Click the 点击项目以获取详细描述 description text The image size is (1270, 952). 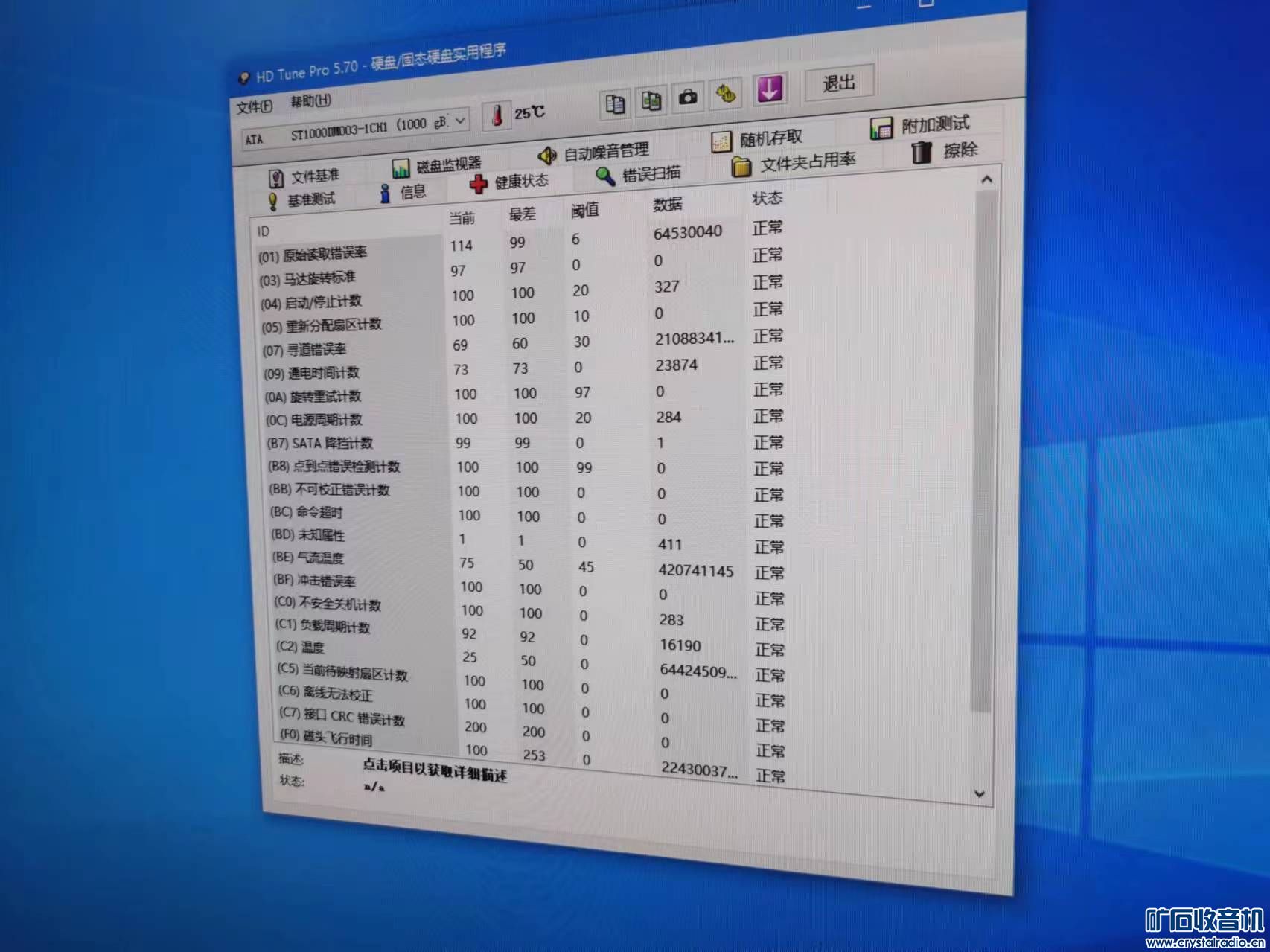[x=435, y=770]
